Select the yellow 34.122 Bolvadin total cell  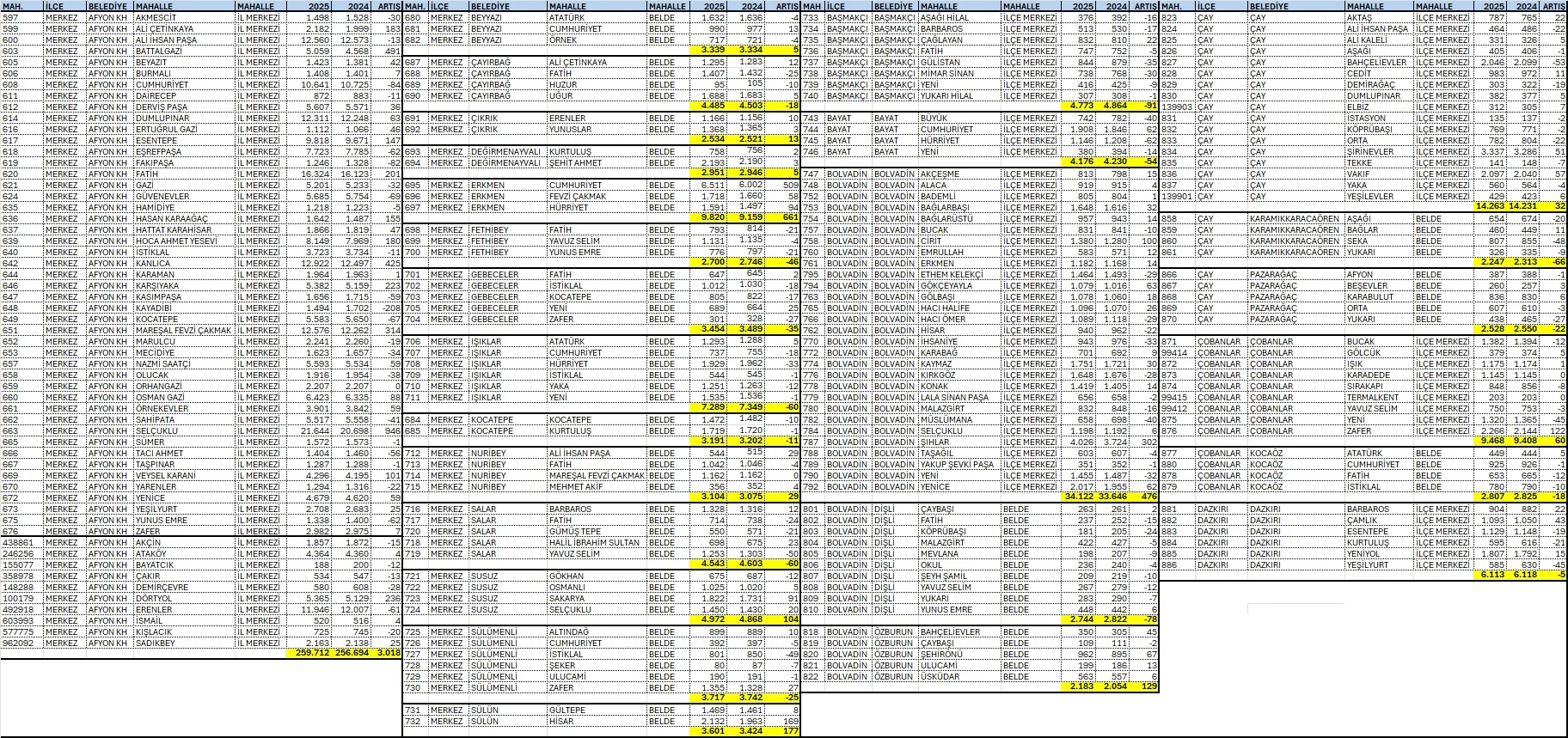(x=1080, y=497)
